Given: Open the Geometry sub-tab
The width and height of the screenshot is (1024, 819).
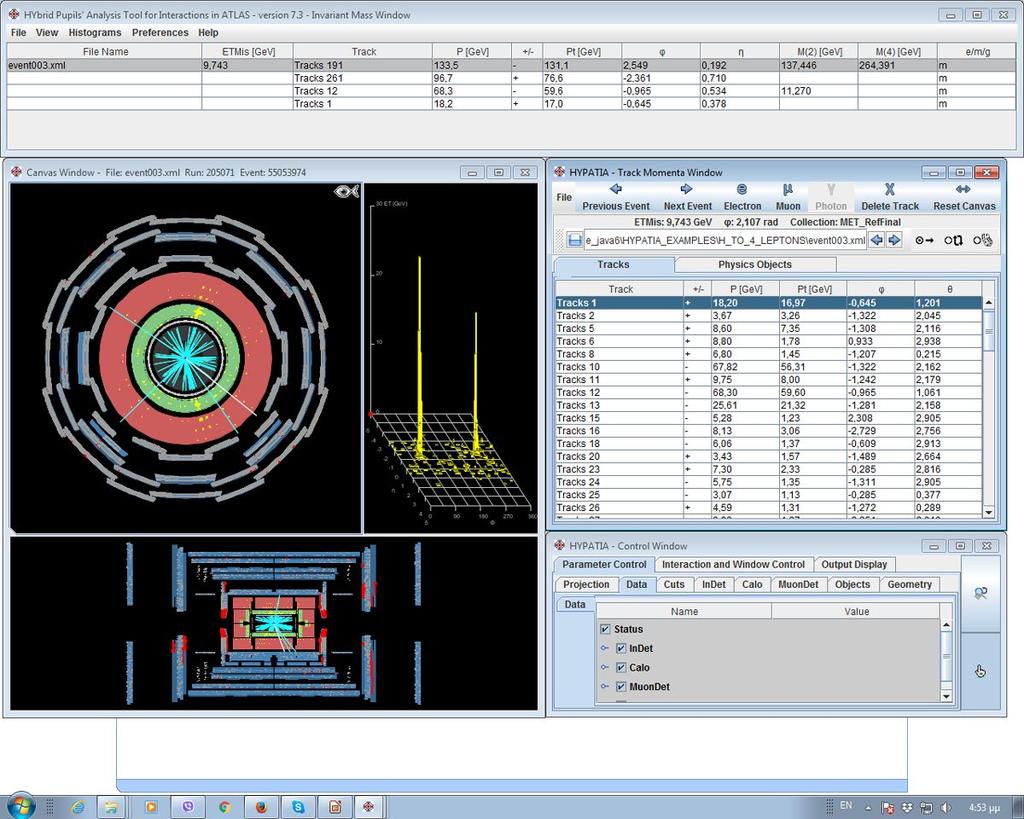Looking at the screenshot, I should (x=909, y=585).
